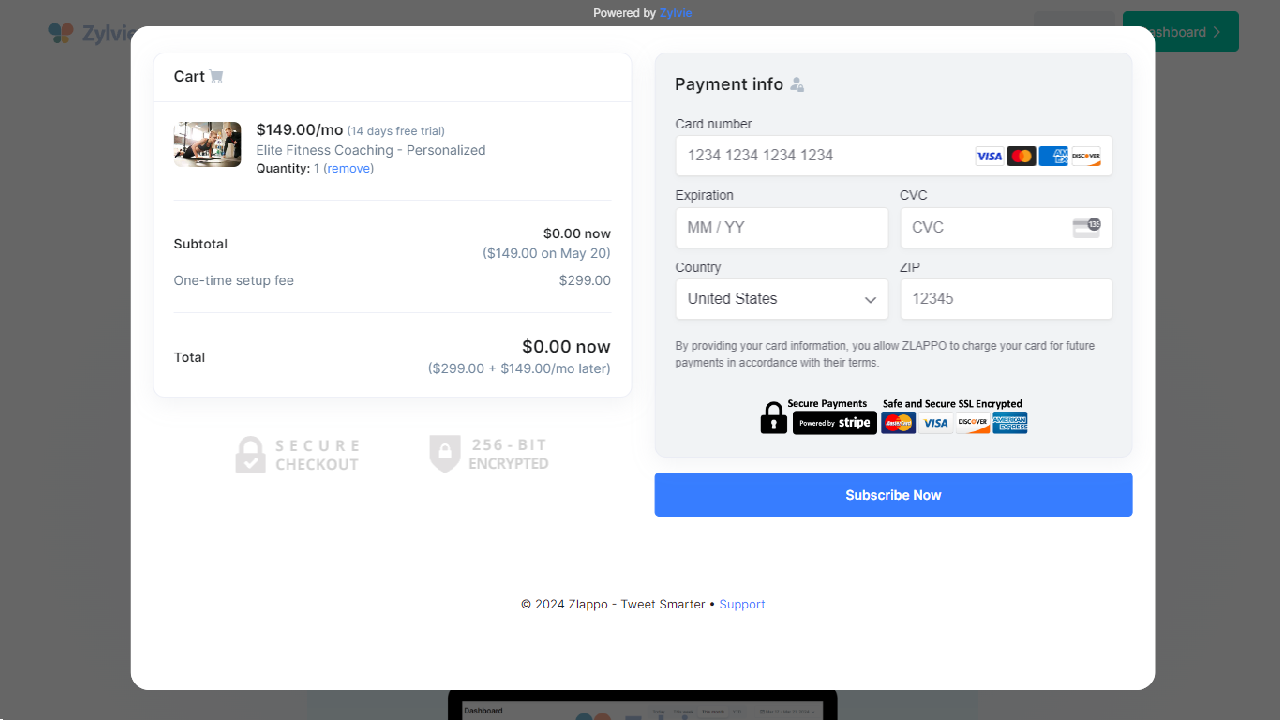1280x720 pixels.
Task: Click the Mastercard icon beside the card input
Action: [1021, 155]
